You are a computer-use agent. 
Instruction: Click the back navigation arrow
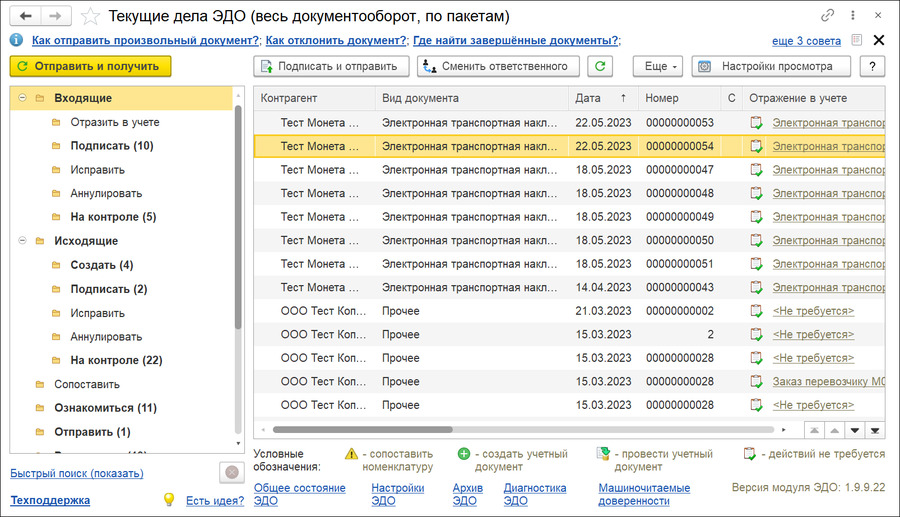point(25,16)
